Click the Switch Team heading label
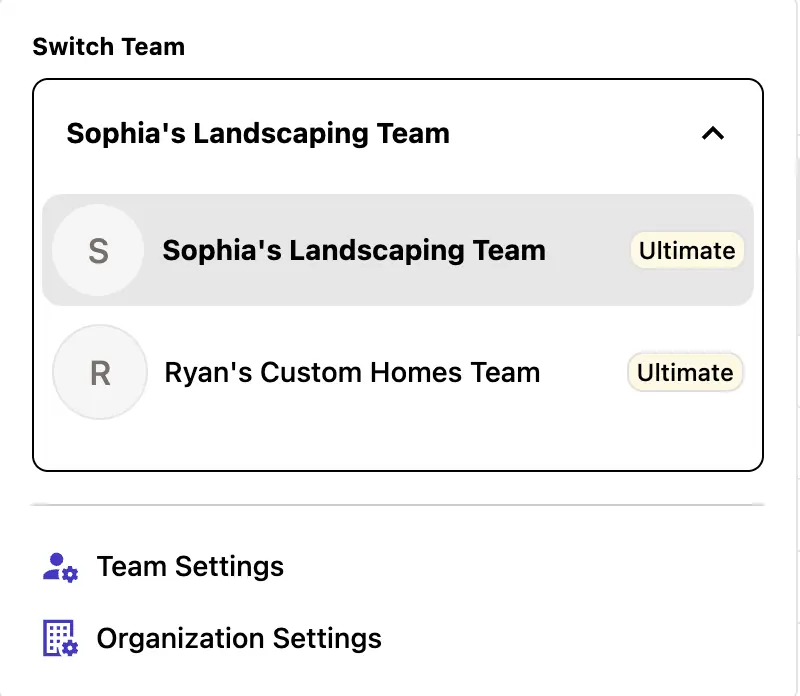800x696 pixels. click(108, 47)
